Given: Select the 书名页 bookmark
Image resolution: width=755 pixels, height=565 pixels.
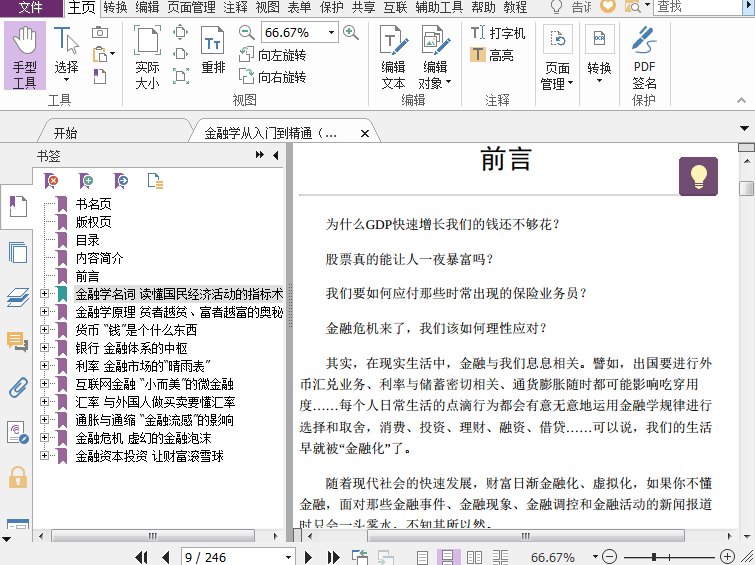Looking at the screenshot, I should pyautogui.click(x=93, y=204).
